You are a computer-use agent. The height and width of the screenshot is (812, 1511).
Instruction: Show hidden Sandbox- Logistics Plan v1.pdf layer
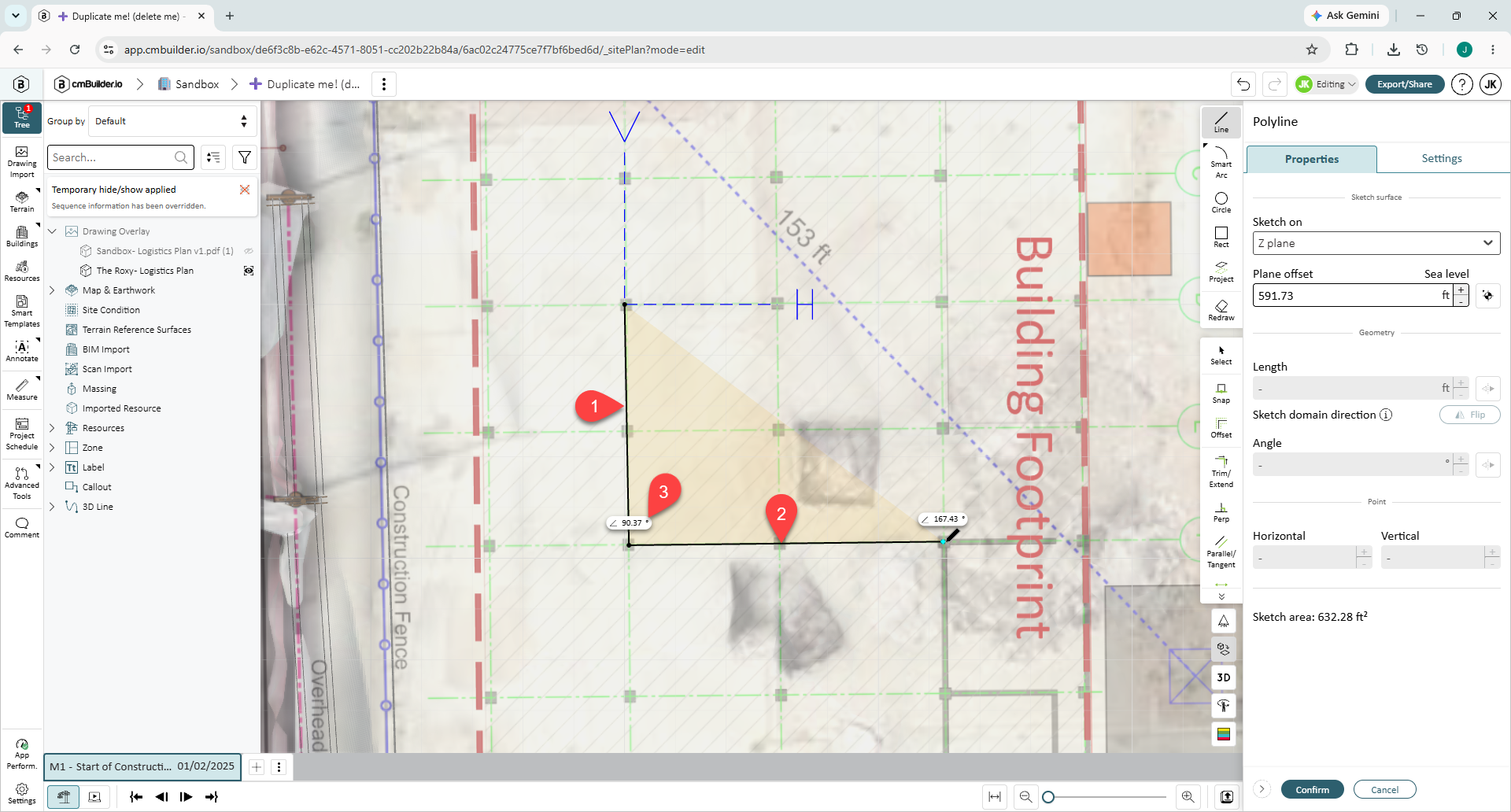[x=248, y=251]
